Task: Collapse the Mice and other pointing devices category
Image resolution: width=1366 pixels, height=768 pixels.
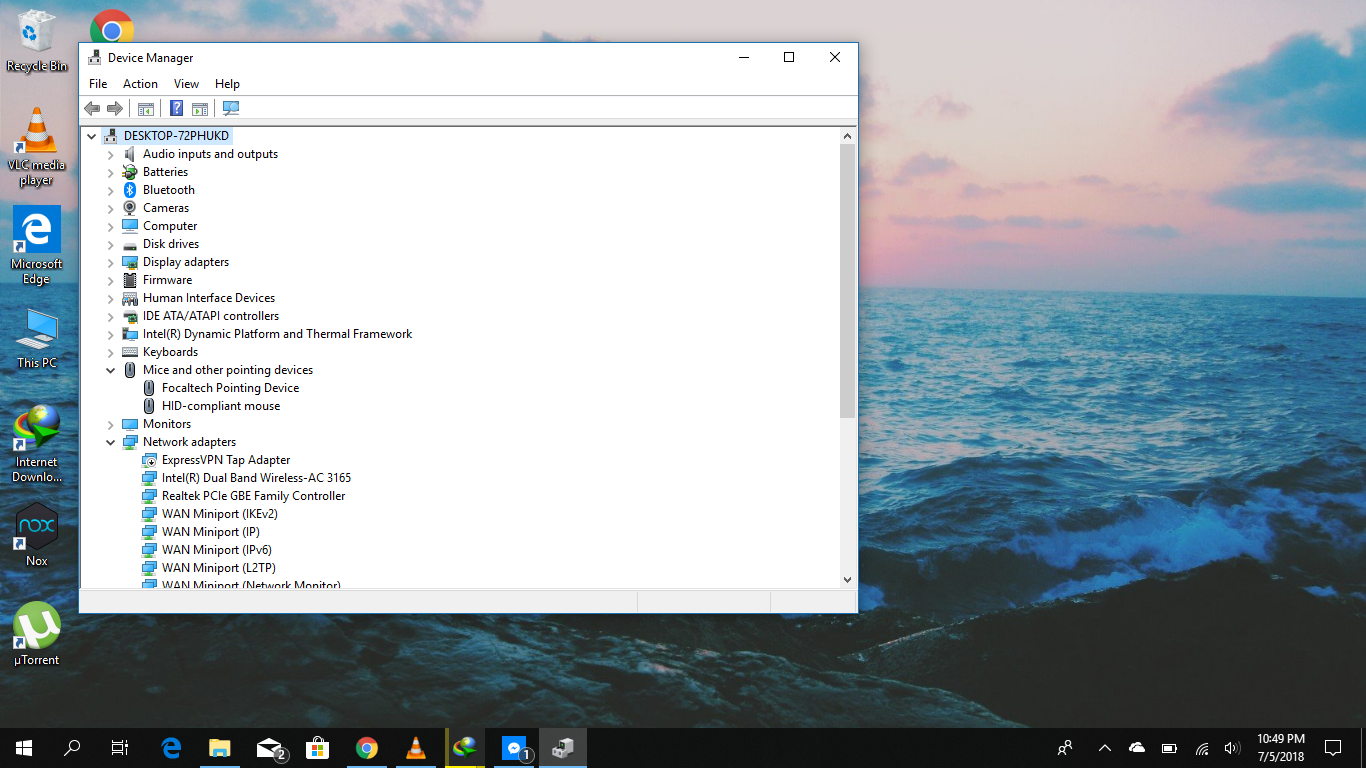Action: [x=111, y=370]
